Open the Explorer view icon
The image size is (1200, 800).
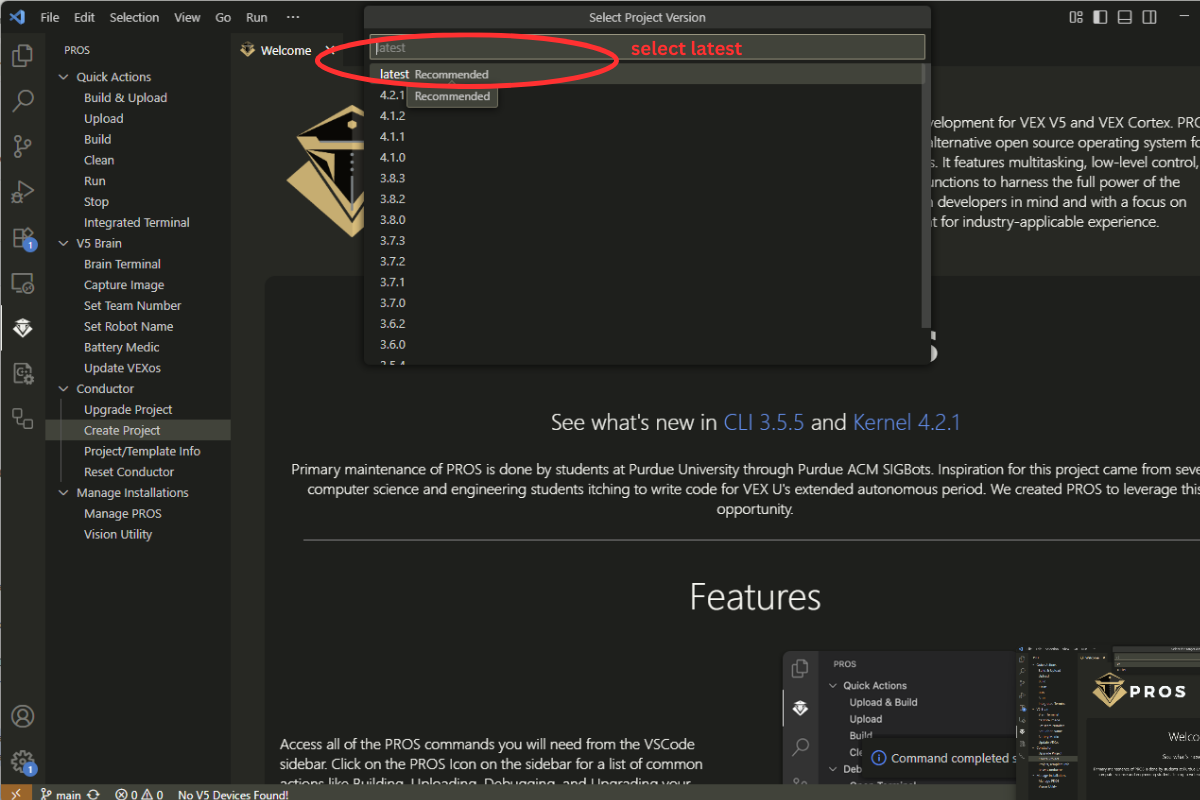[22, 56]
